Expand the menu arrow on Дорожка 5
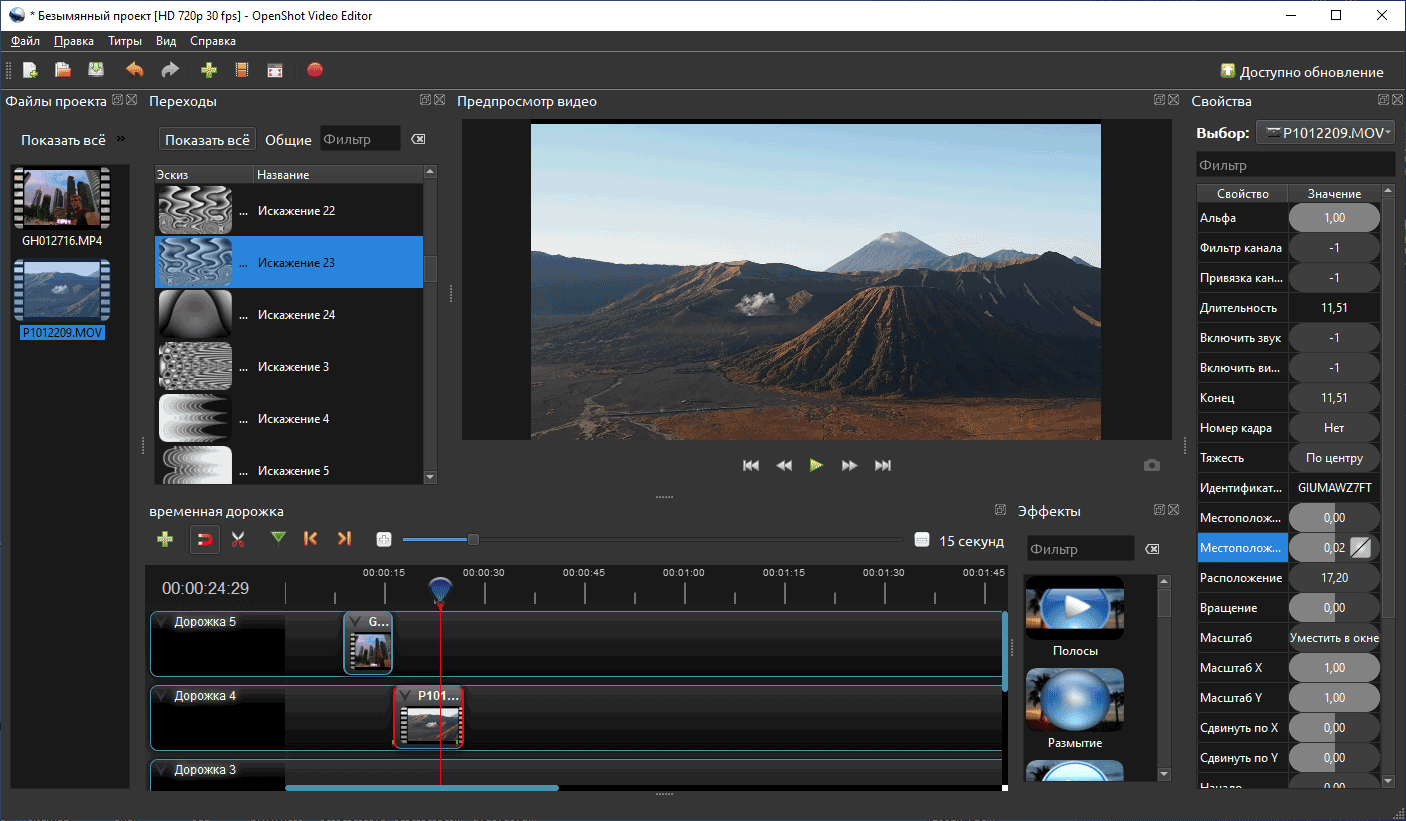 click(x=163, y=622)
